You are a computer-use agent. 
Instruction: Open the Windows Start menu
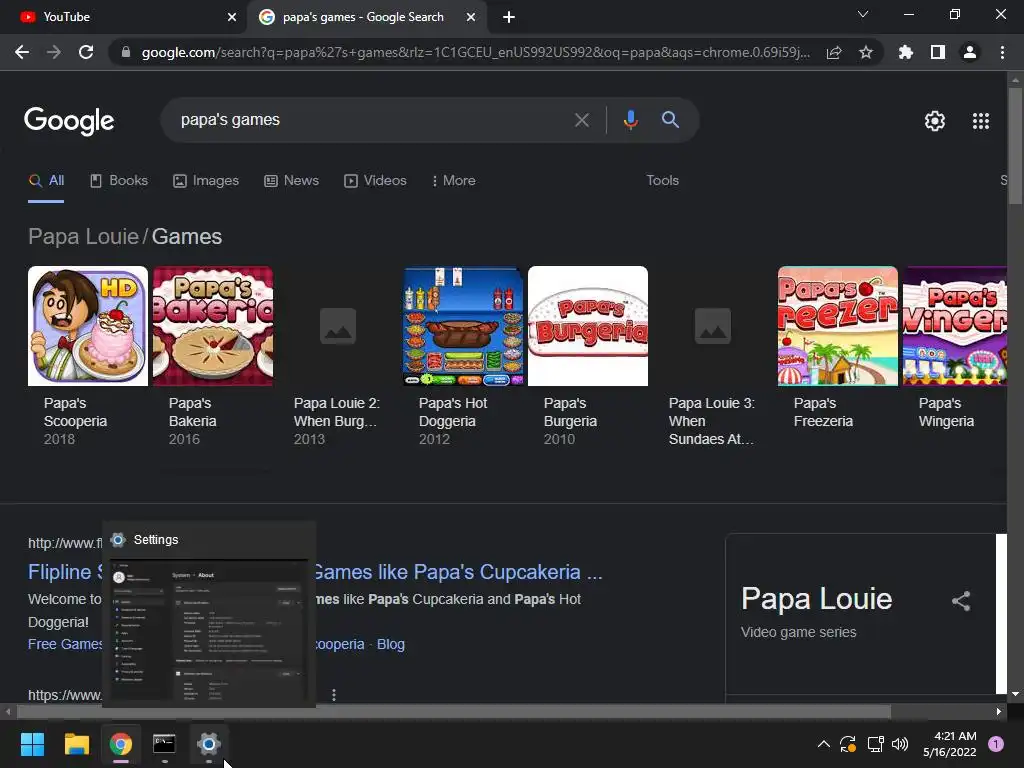[32, 744]
